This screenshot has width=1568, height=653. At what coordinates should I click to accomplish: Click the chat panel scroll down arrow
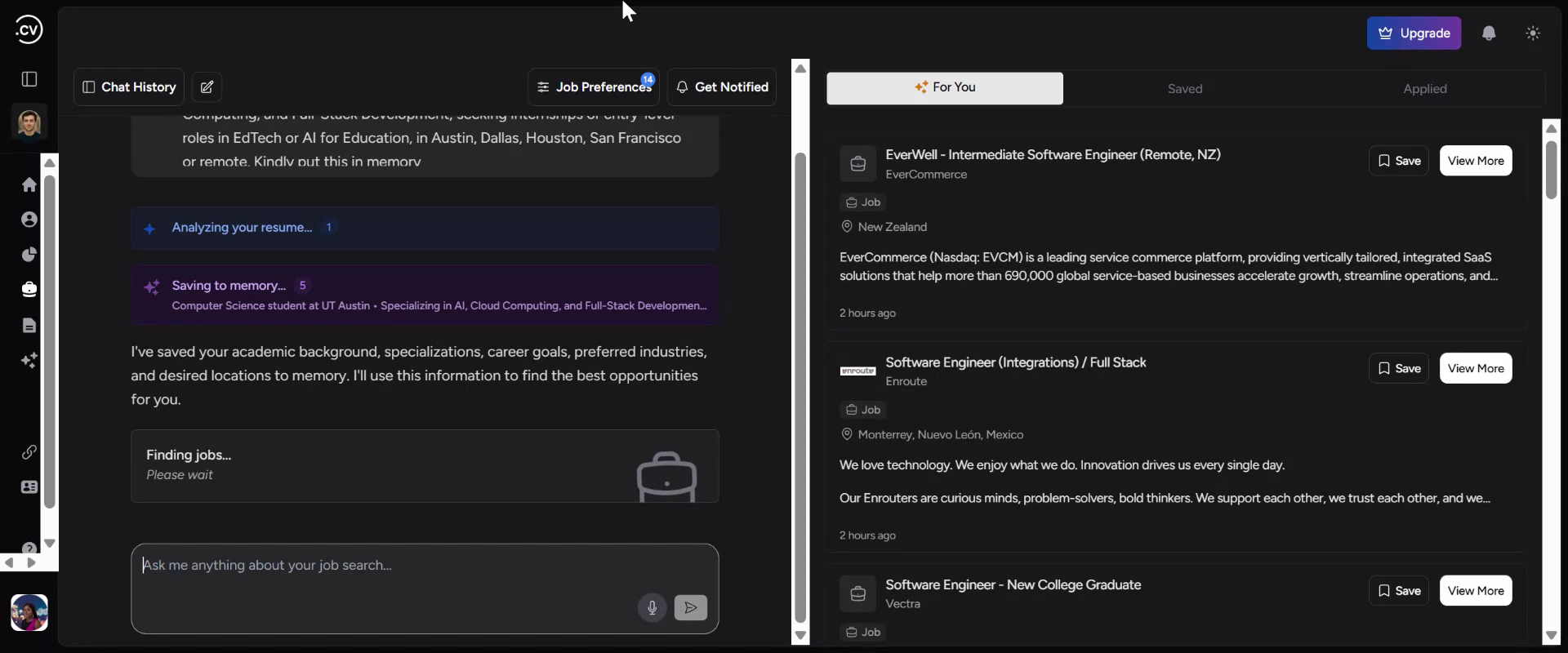pos(800,635)
